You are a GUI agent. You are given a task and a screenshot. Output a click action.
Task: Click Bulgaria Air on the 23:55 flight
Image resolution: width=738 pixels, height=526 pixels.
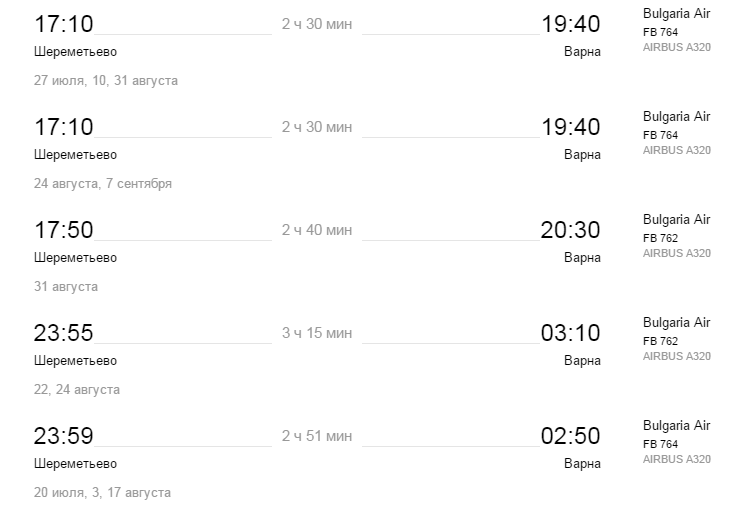point(676,322)
